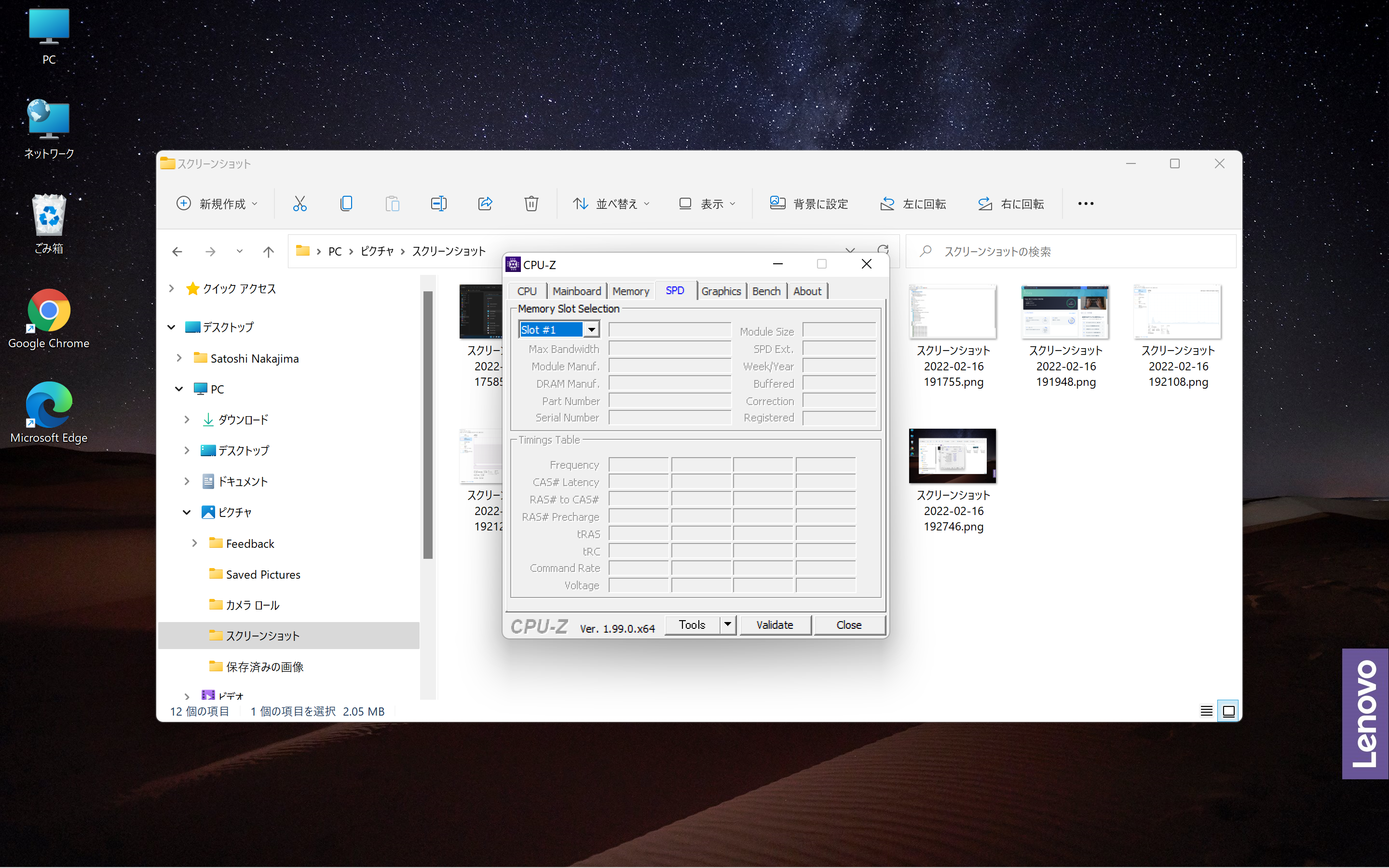Click PC in the address breadcrumb
Screen dimensions: 1389x868
[x=335, y=251]
